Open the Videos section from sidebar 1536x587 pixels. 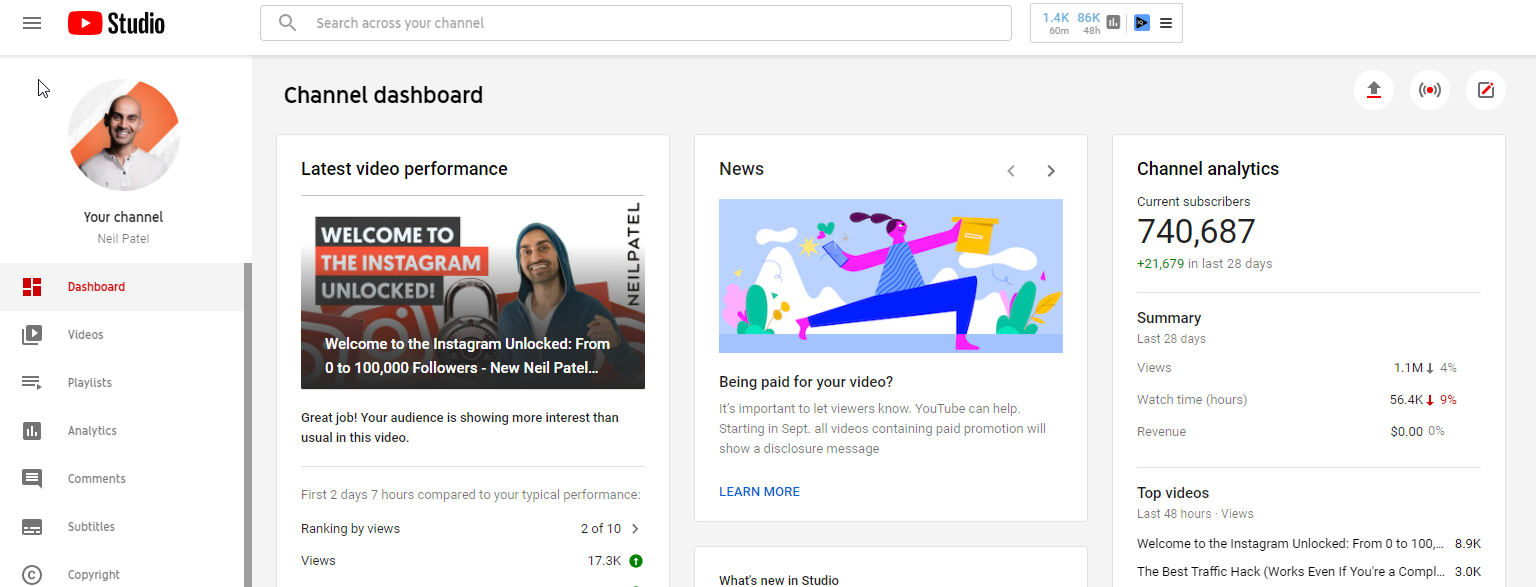pos(32,334)
